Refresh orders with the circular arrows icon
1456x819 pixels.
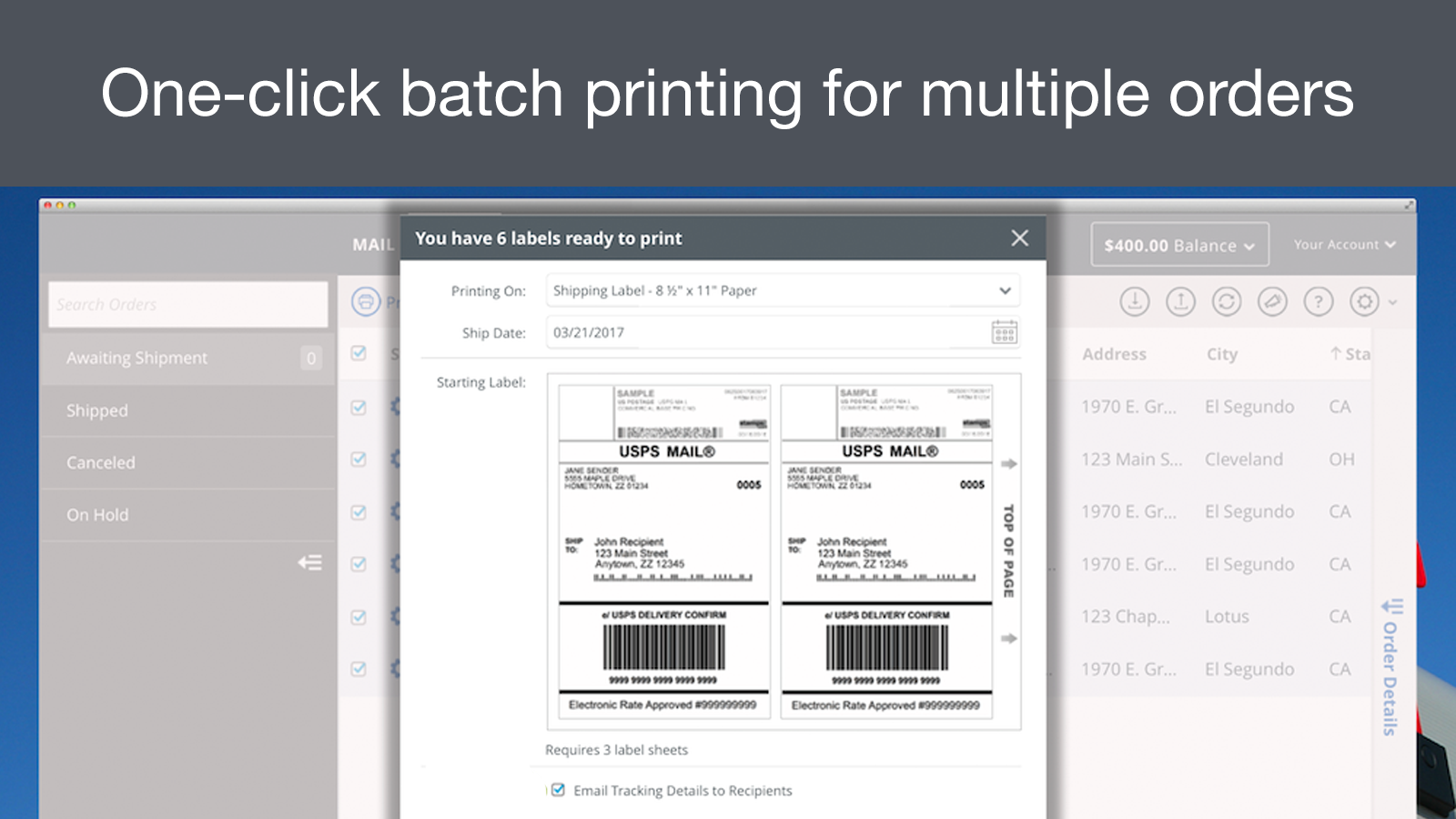(x=1227, y=301)
